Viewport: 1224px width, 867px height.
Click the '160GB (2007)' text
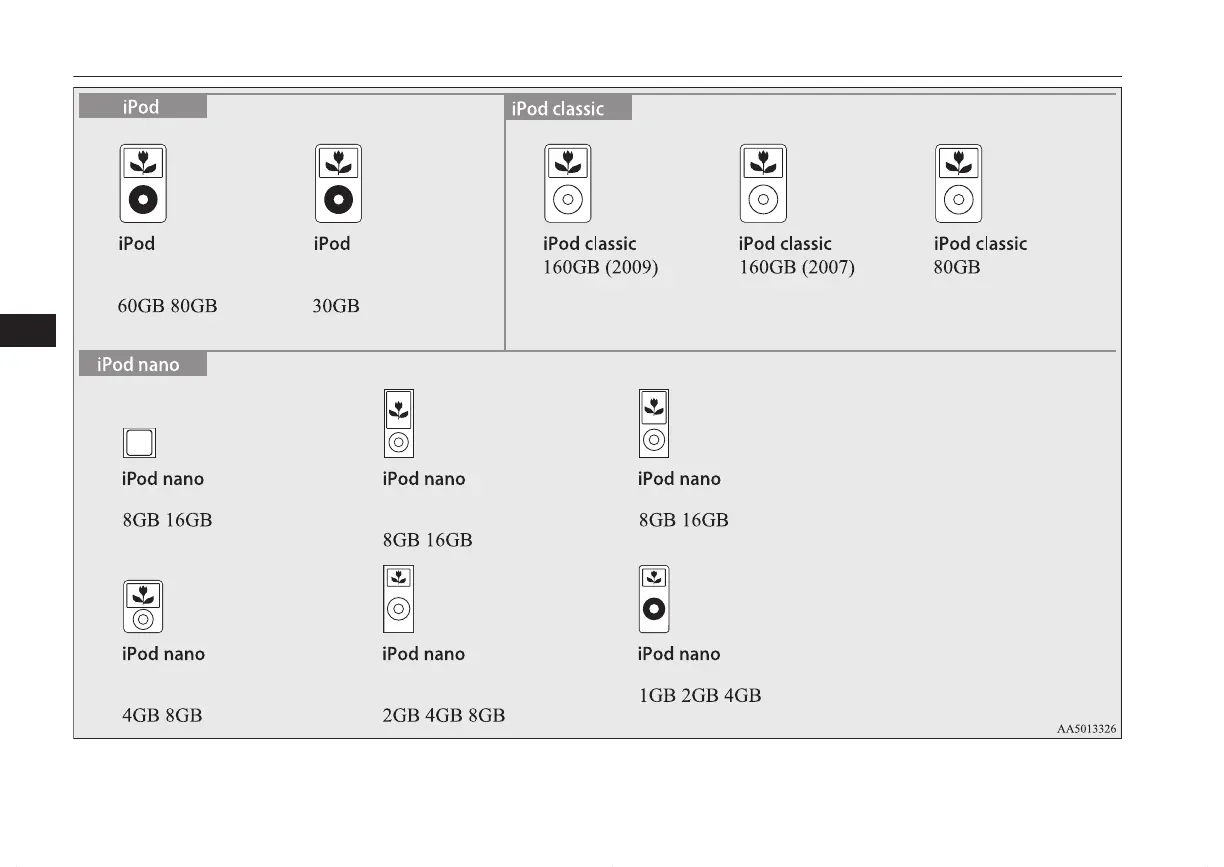coord(797,267)
